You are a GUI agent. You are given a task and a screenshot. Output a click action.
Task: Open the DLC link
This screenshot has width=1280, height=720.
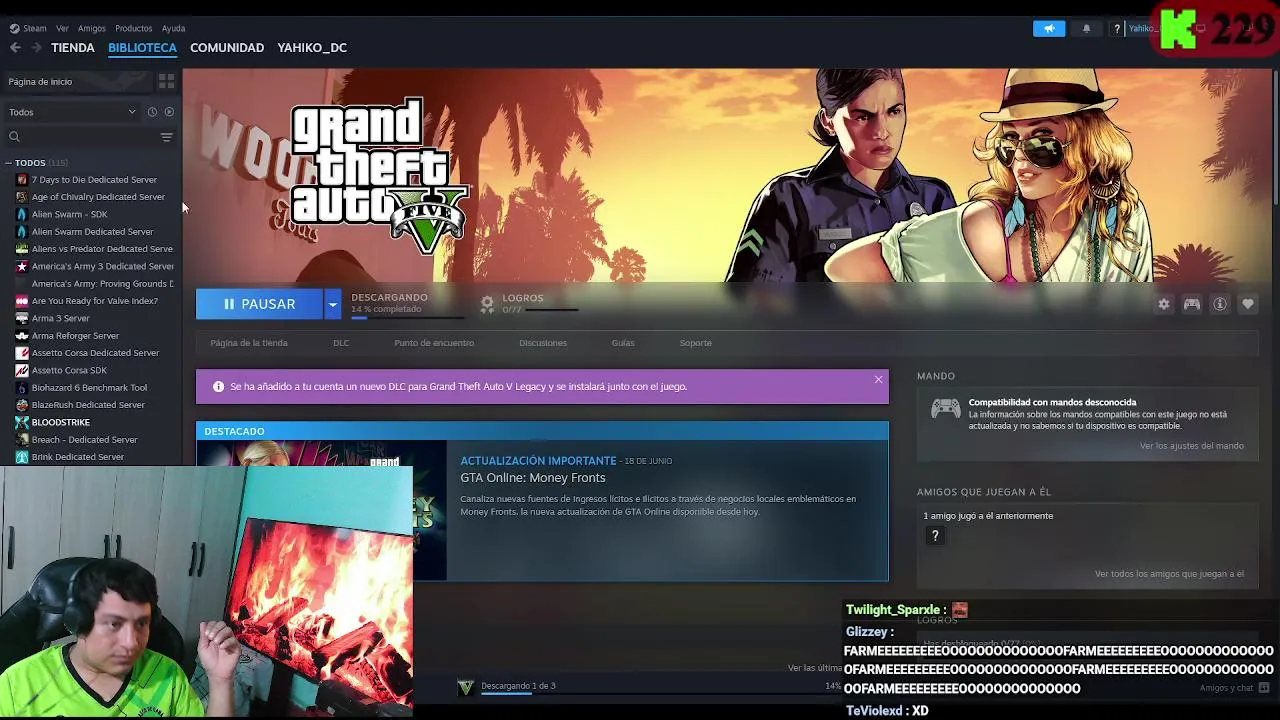pos(341,343)
